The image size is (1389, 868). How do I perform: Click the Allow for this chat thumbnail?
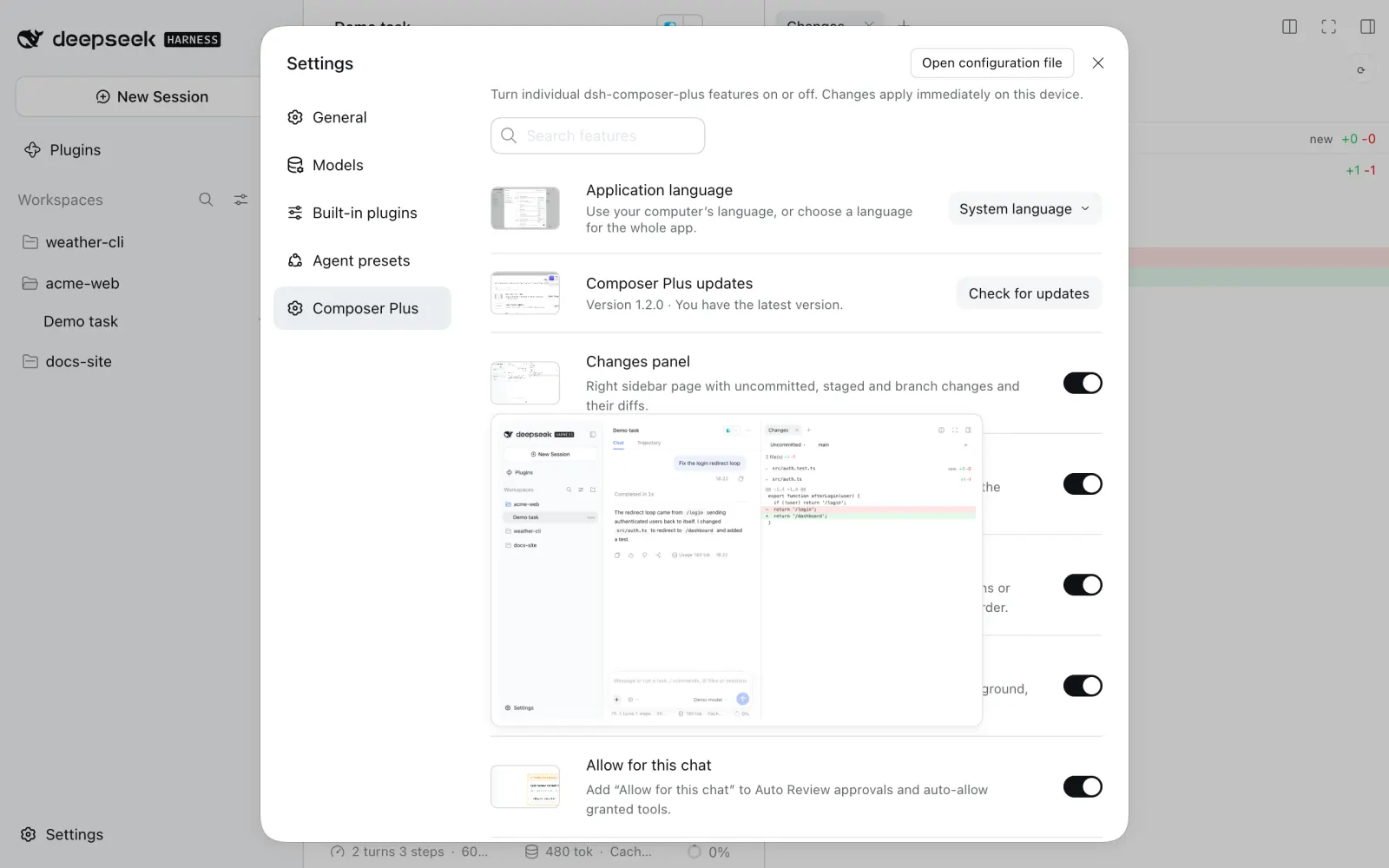[x=525, y=786]
